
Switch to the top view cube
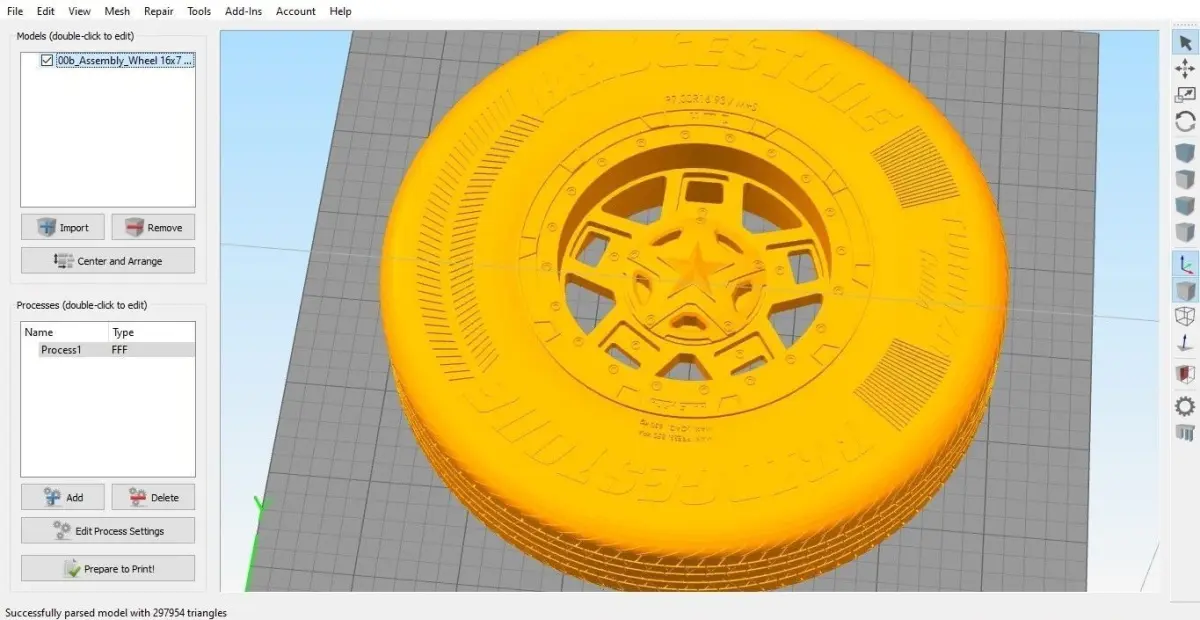click(1185, 180)
